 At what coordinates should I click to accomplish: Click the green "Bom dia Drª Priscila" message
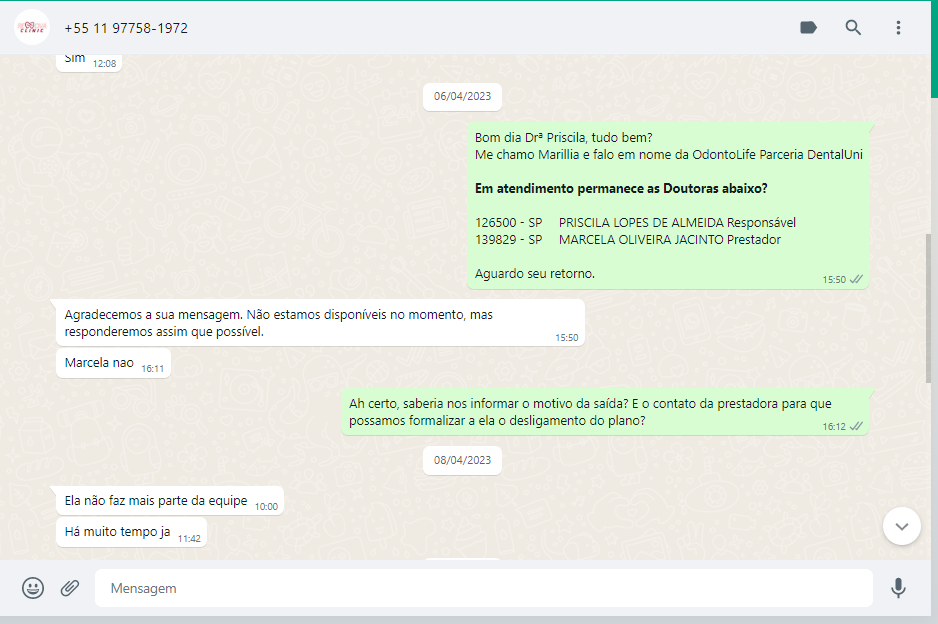coord(668,205)
